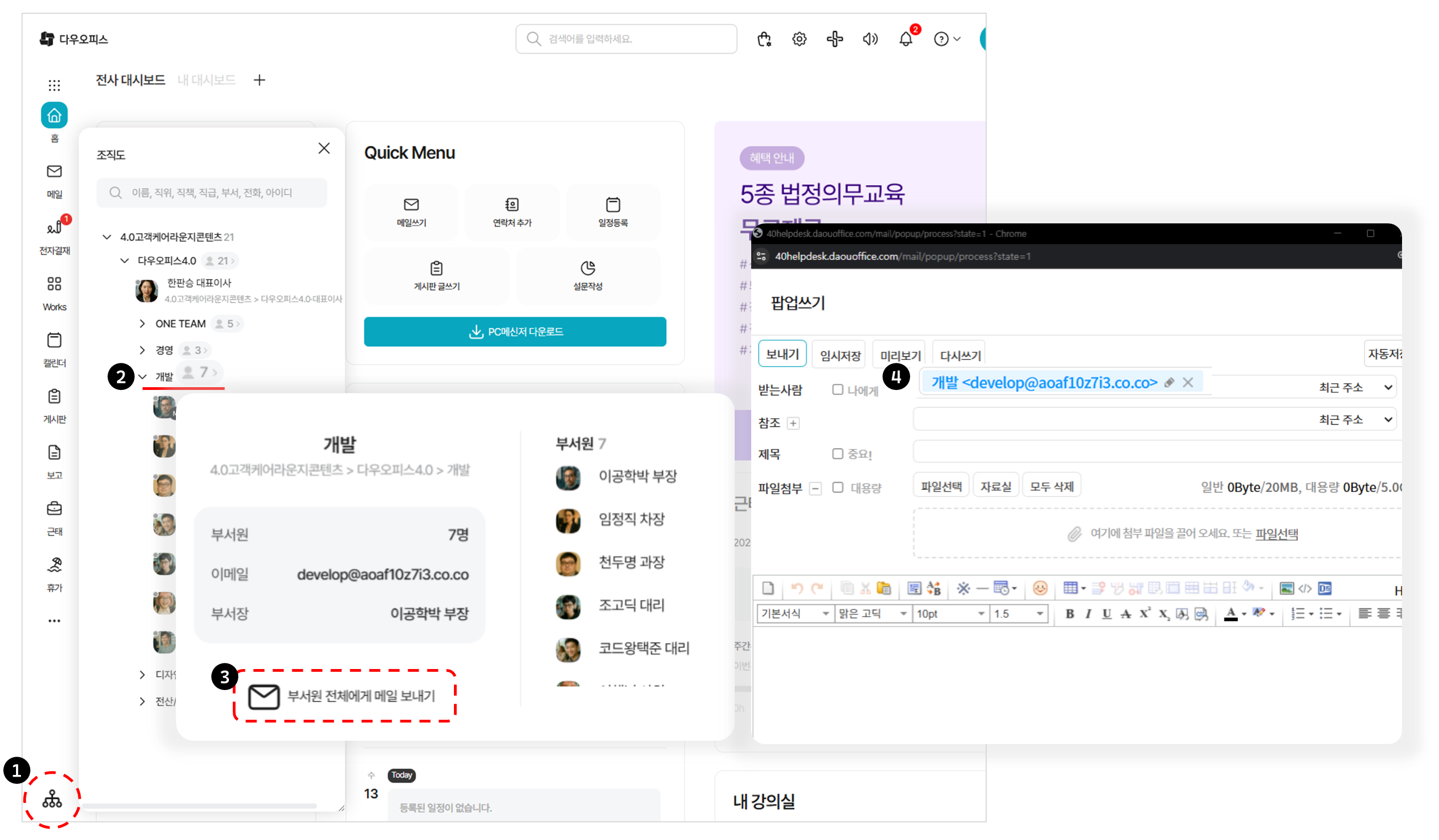
Task: Switch to 내 대시보드 tab
Action: [x=207, y=80]
